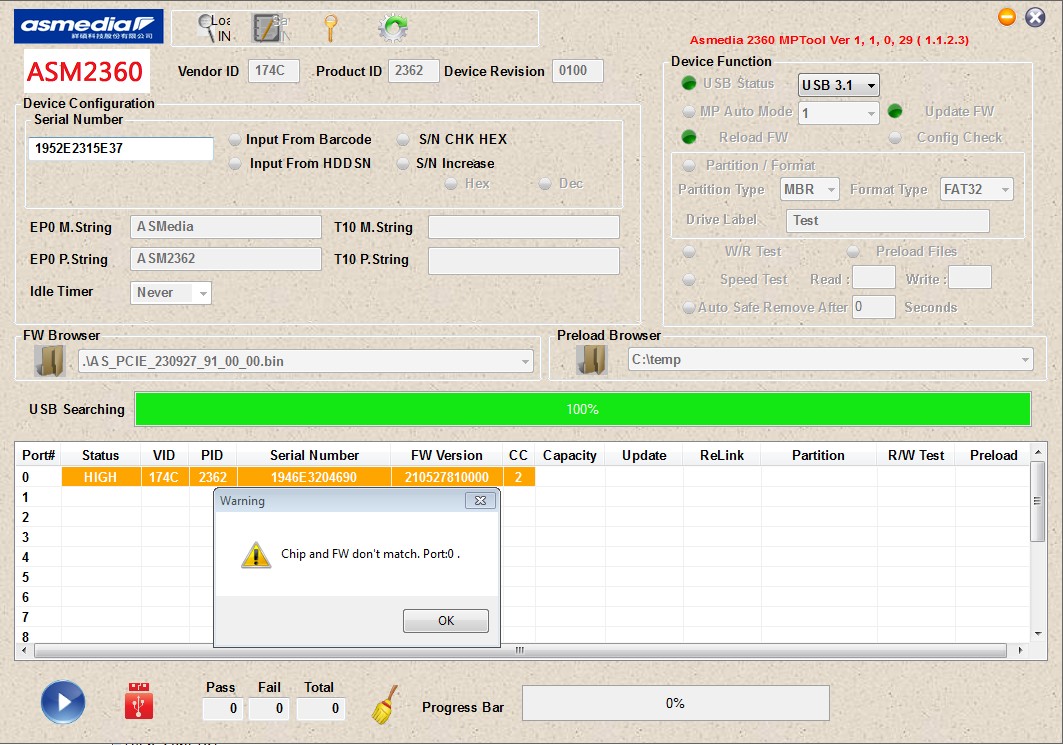Click the horizontal scrollbar of port table

(x=521, y=651)
